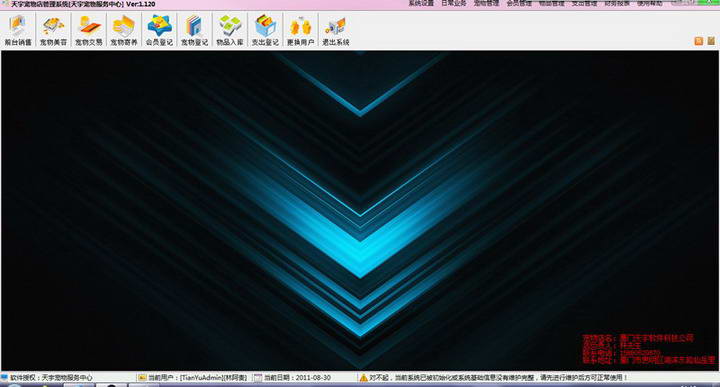Open 宠物管理 menu
720x387 pixels.
(486, 3)
